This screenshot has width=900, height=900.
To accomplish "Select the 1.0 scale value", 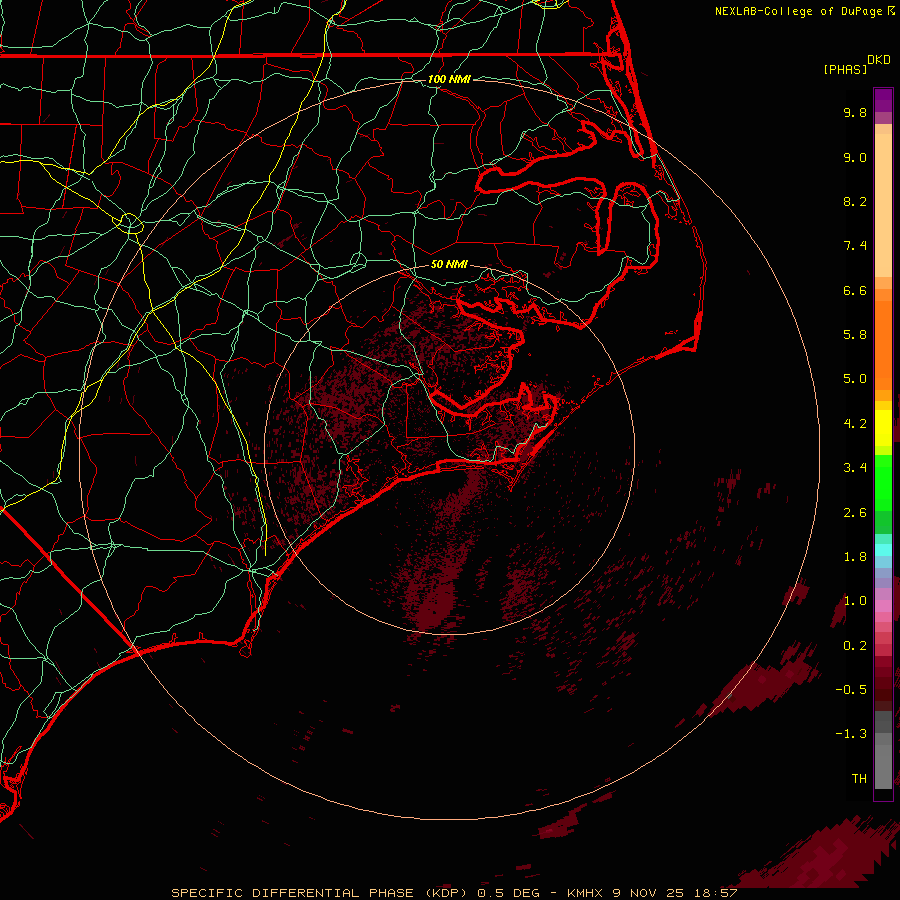I will (855, 601).
